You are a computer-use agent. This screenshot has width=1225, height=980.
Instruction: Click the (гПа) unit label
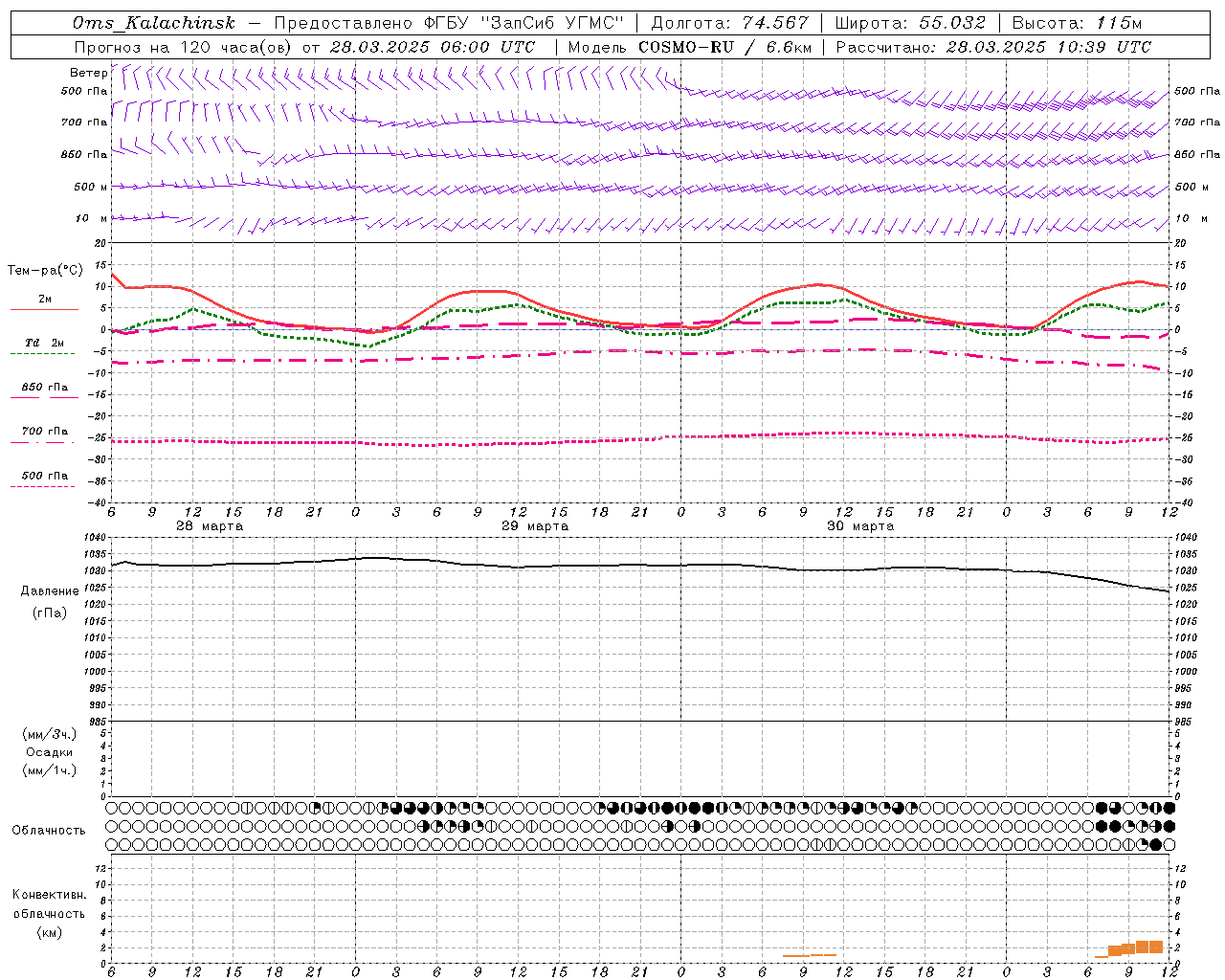pos(50,612)
